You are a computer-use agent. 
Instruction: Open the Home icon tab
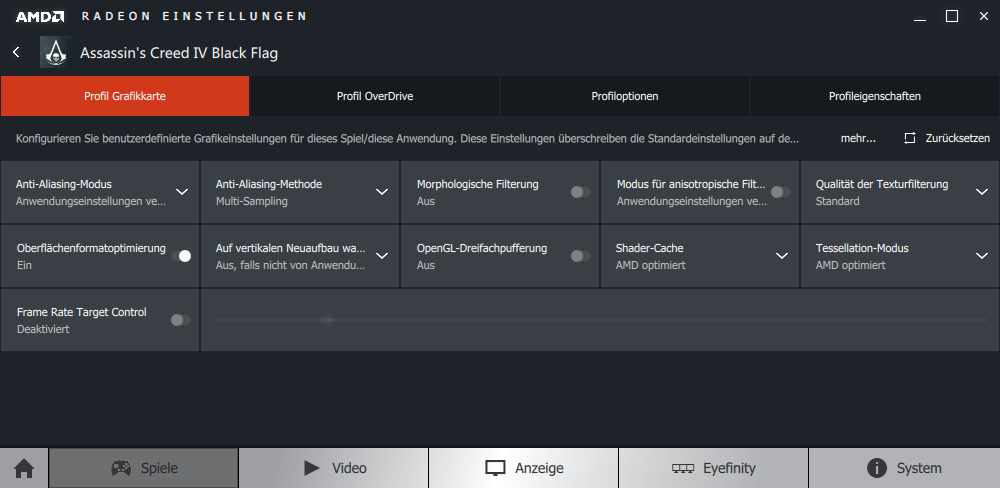point(24,468)
